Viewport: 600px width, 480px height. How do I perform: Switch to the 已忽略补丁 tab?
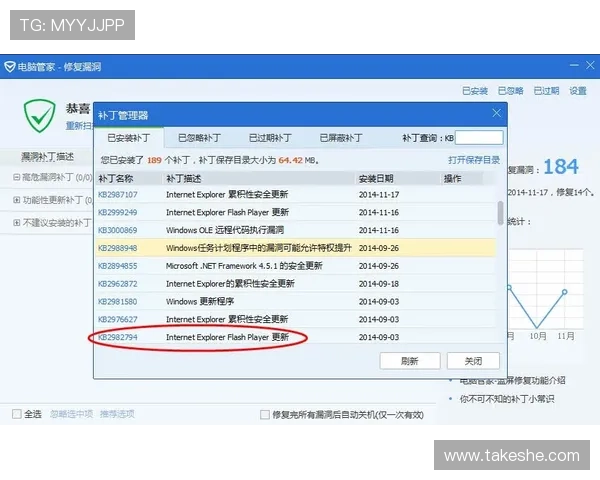(199, 138)
